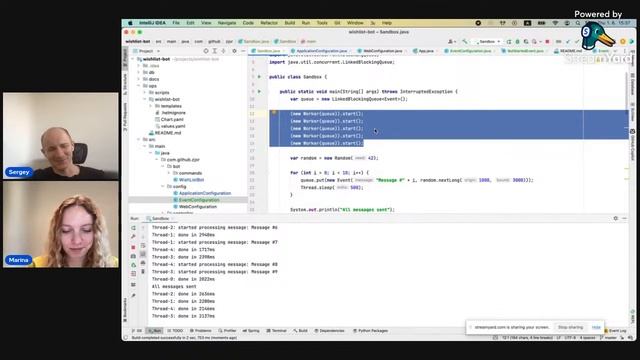Expand the docs folder
This screenshot has width=640, height=360.
pos(138,79)
